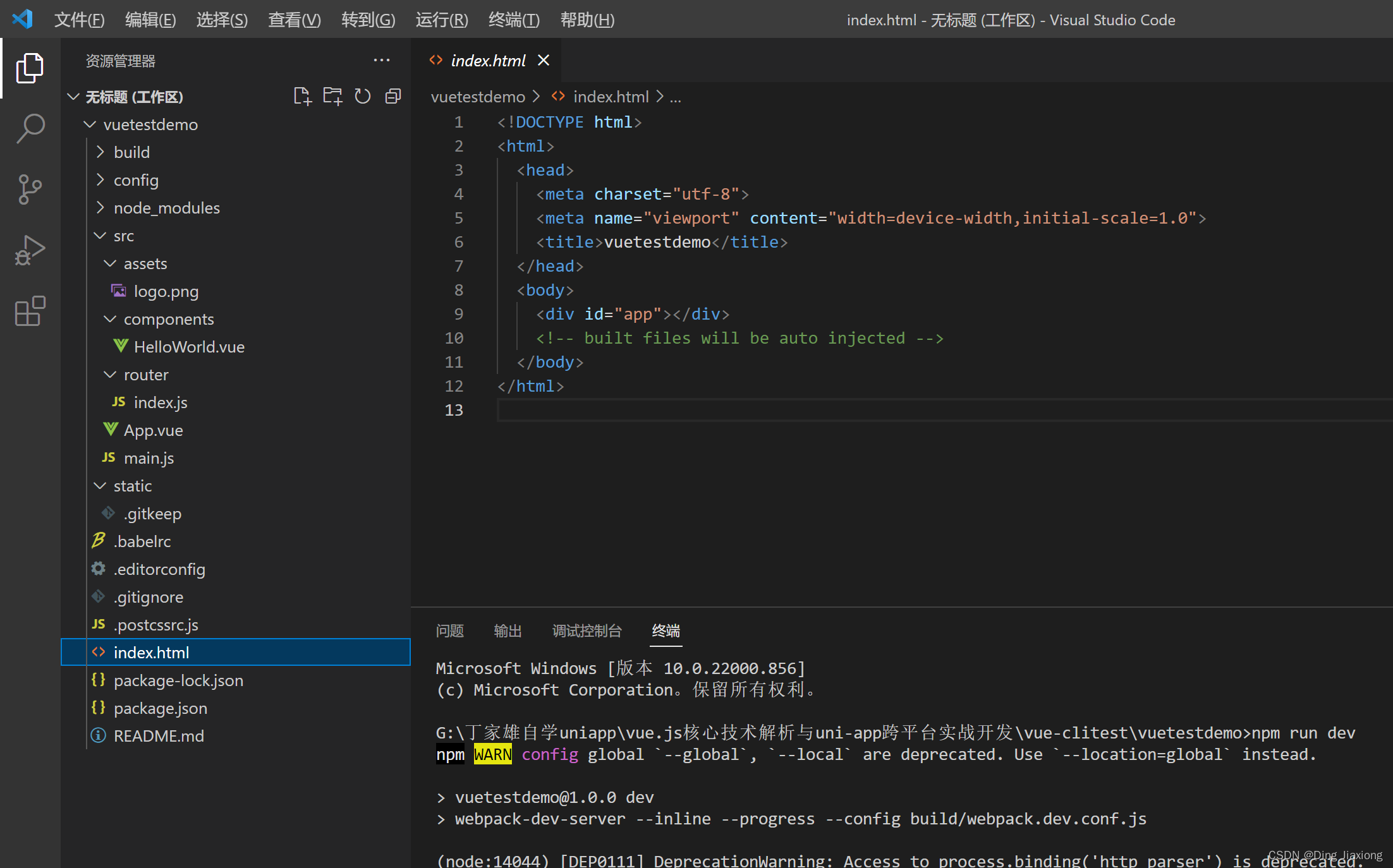The width and height of the screenshot is (1393, 868).
Task: Open Source Control view icon
Action: (30, 189)
